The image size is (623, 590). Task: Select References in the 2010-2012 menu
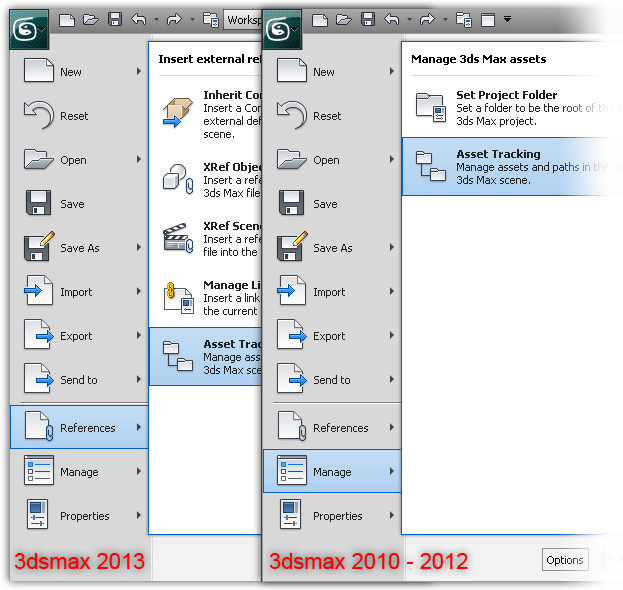click(x=332, y=428)
